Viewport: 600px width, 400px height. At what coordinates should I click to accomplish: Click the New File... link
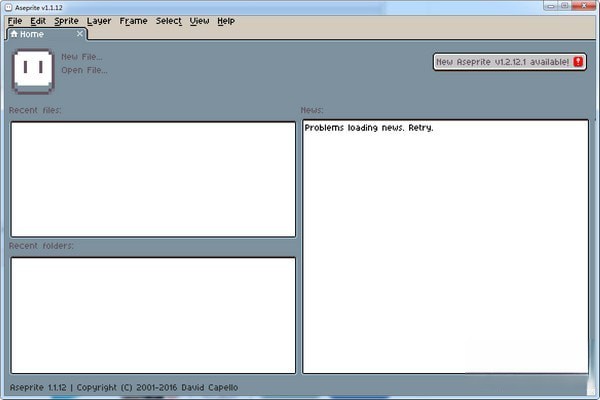82,57
